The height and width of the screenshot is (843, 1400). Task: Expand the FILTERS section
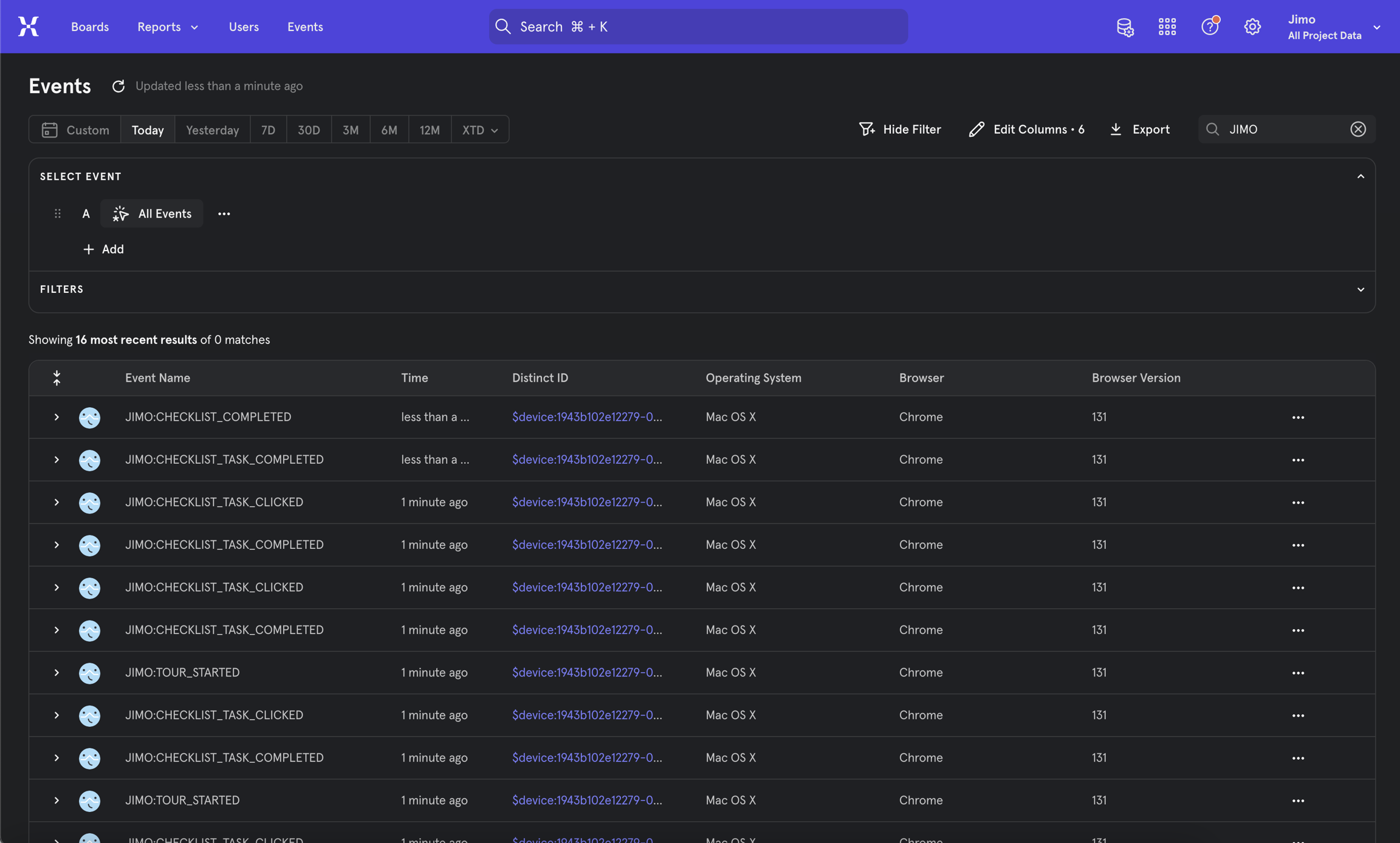pos(1361,290)
